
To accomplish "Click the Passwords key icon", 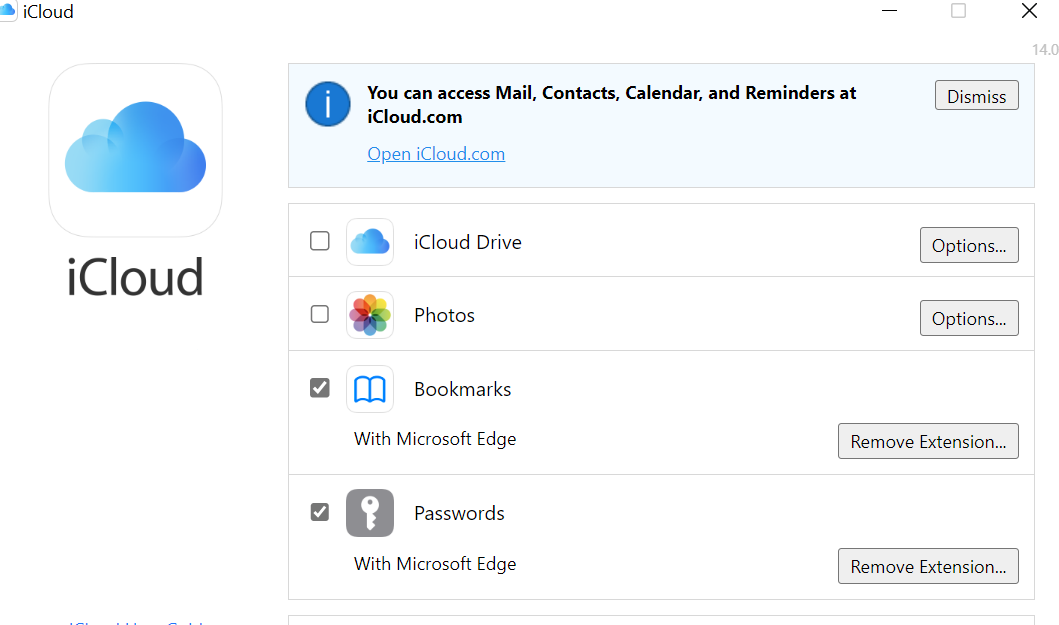I will click(x=370, y=513).
